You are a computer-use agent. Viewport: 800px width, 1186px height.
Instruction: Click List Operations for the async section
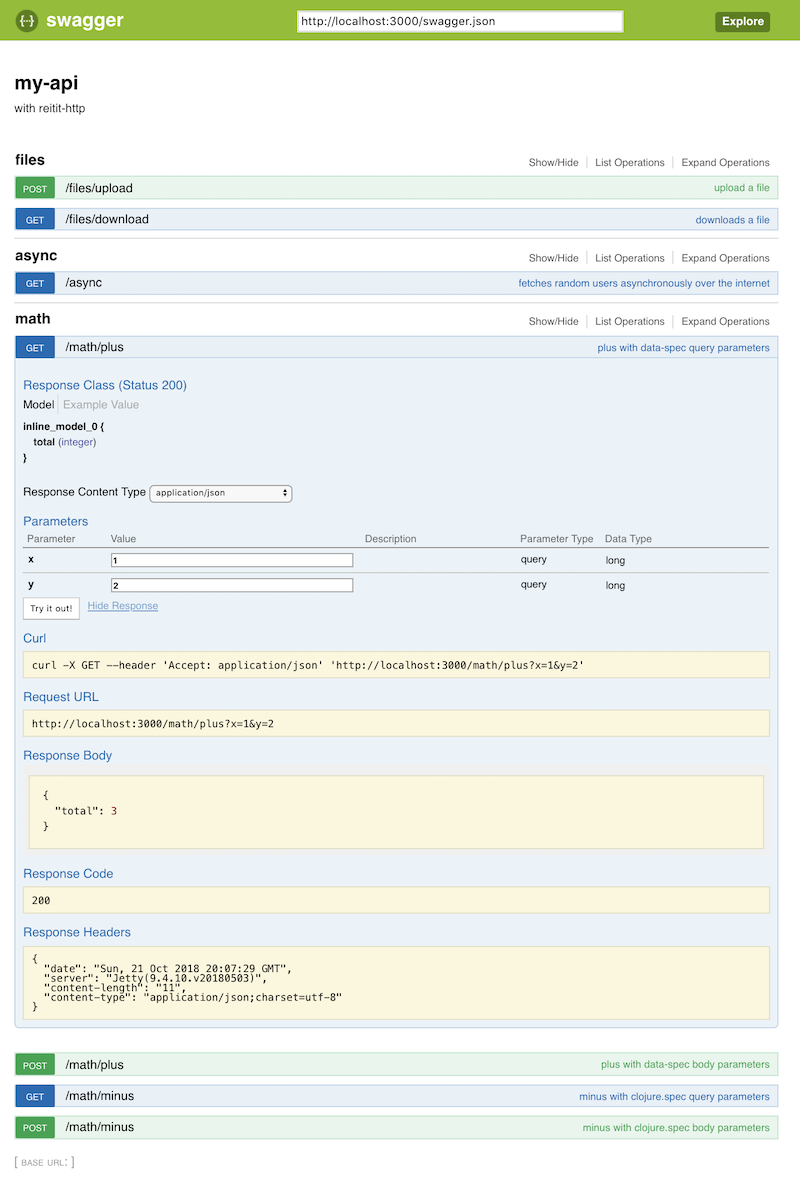629,258
